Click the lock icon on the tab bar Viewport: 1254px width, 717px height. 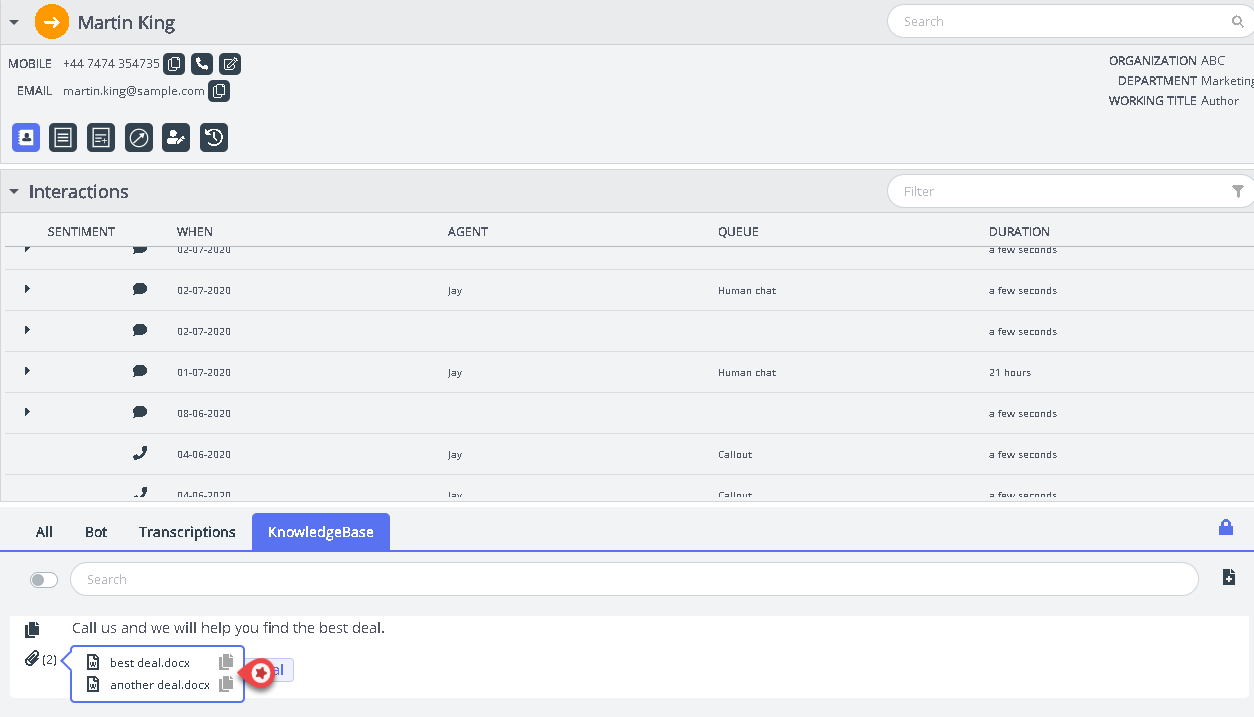[x=1225, y=527]
